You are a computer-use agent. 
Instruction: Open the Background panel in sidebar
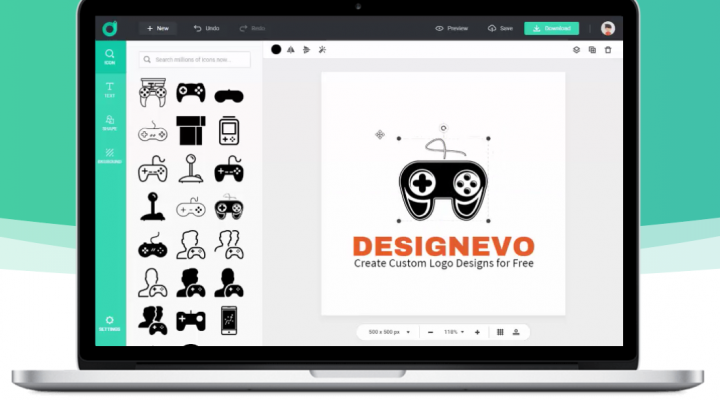point(110,155)
